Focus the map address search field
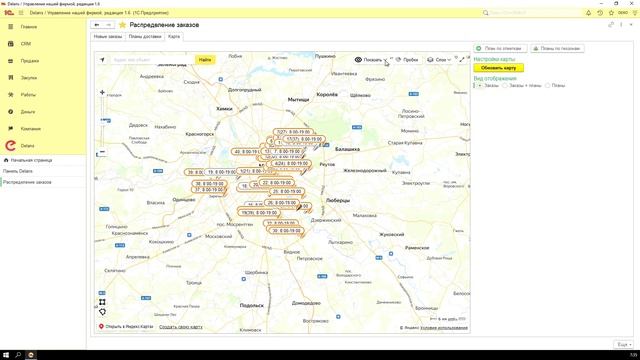Image resolution: width=640 pixels, height=360 pixels. pos(152,60)
